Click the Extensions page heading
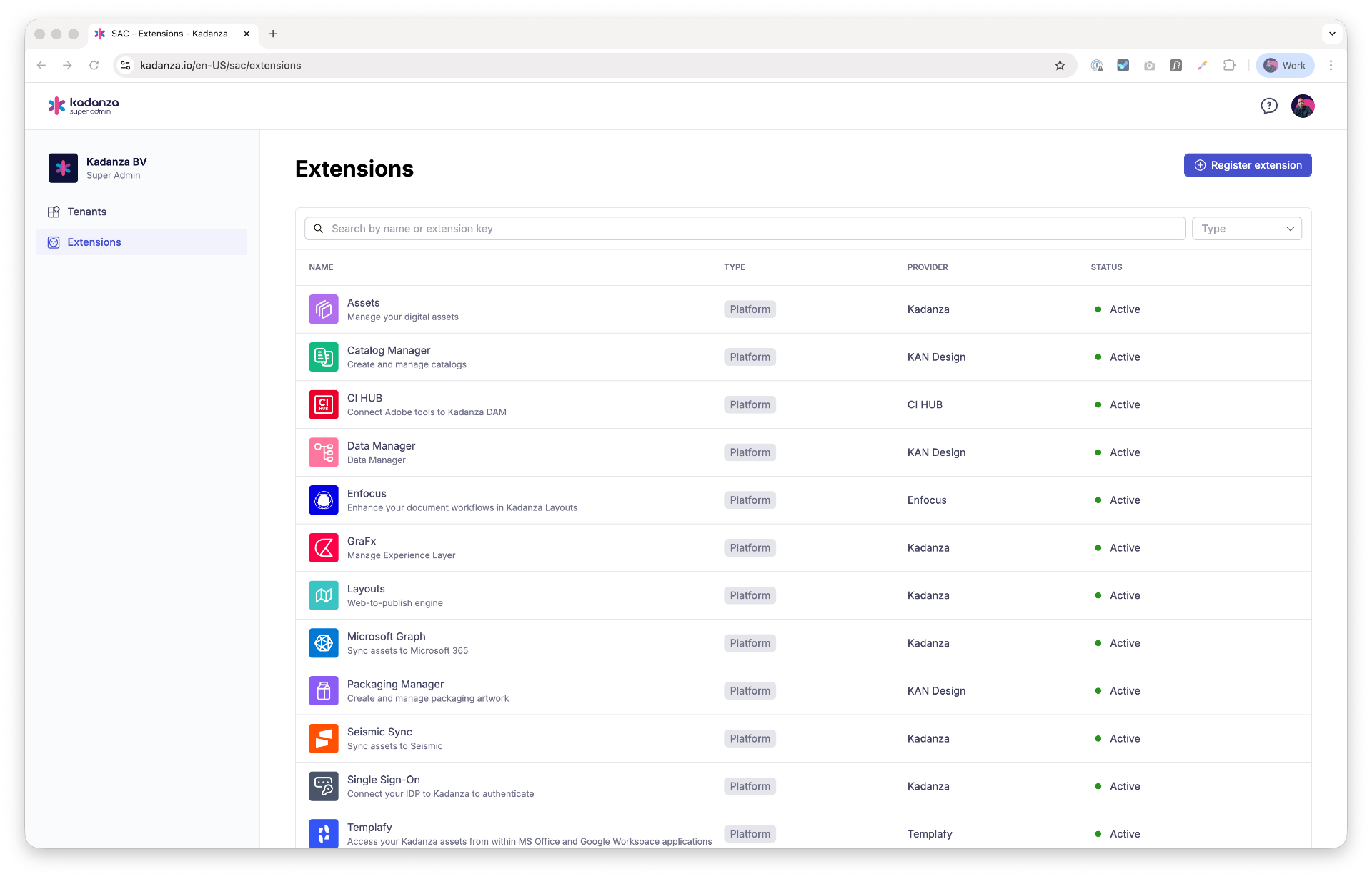This screenshot has height=879, width=1372. click(x=354, y=169)
